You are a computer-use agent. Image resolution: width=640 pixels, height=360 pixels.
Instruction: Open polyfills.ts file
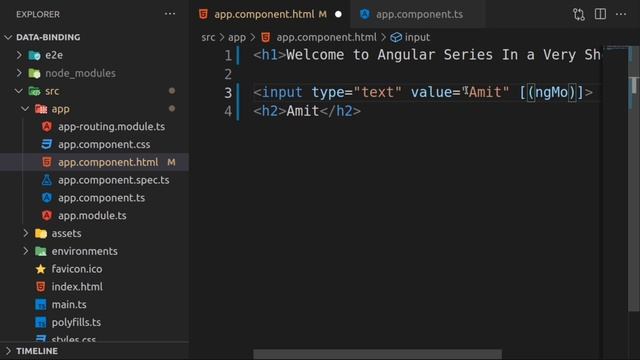point(76,322)
